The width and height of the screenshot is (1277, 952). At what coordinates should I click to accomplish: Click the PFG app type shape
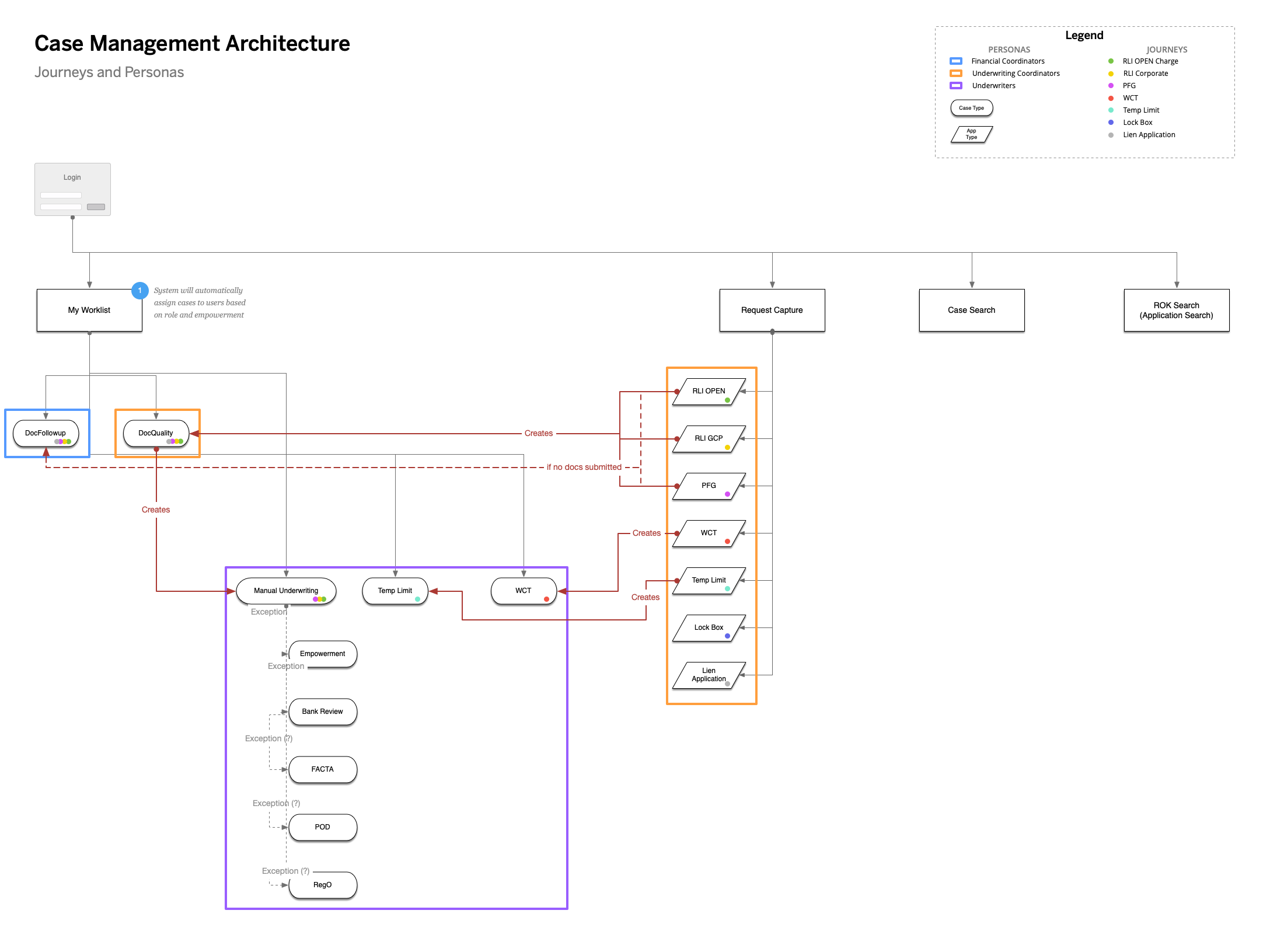coord(709,486)
